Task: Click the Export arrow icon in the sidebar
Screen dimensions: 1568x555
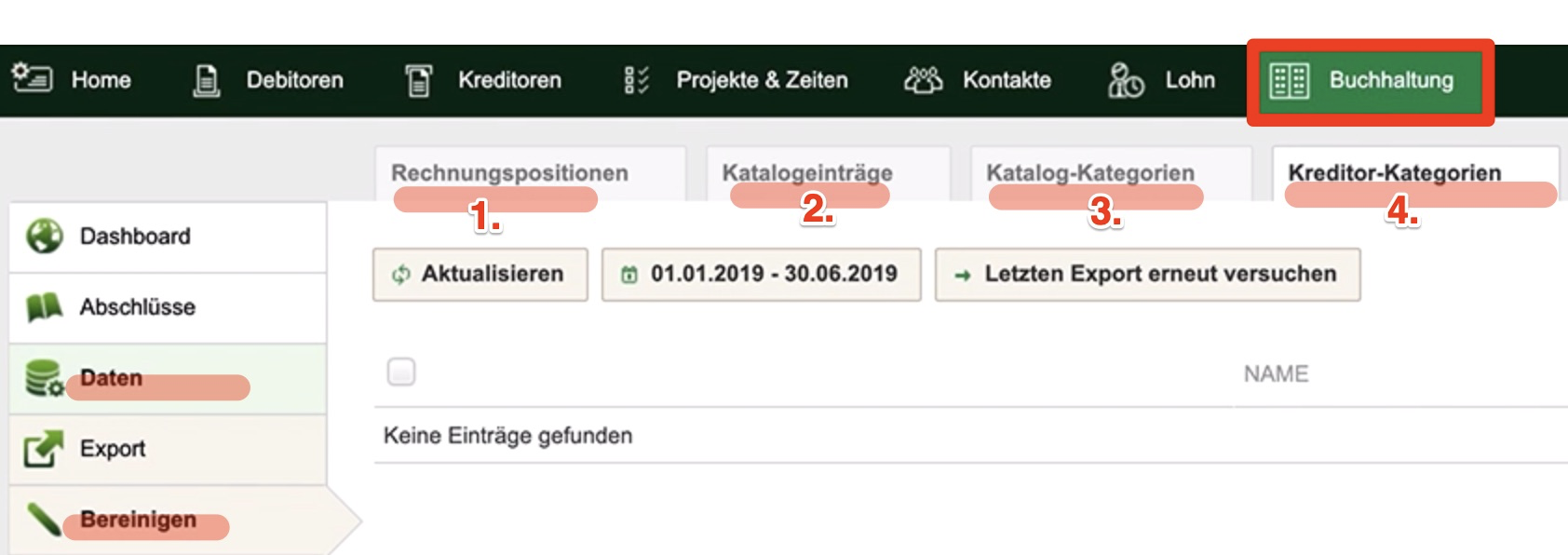Action: (x=44, y=448)
